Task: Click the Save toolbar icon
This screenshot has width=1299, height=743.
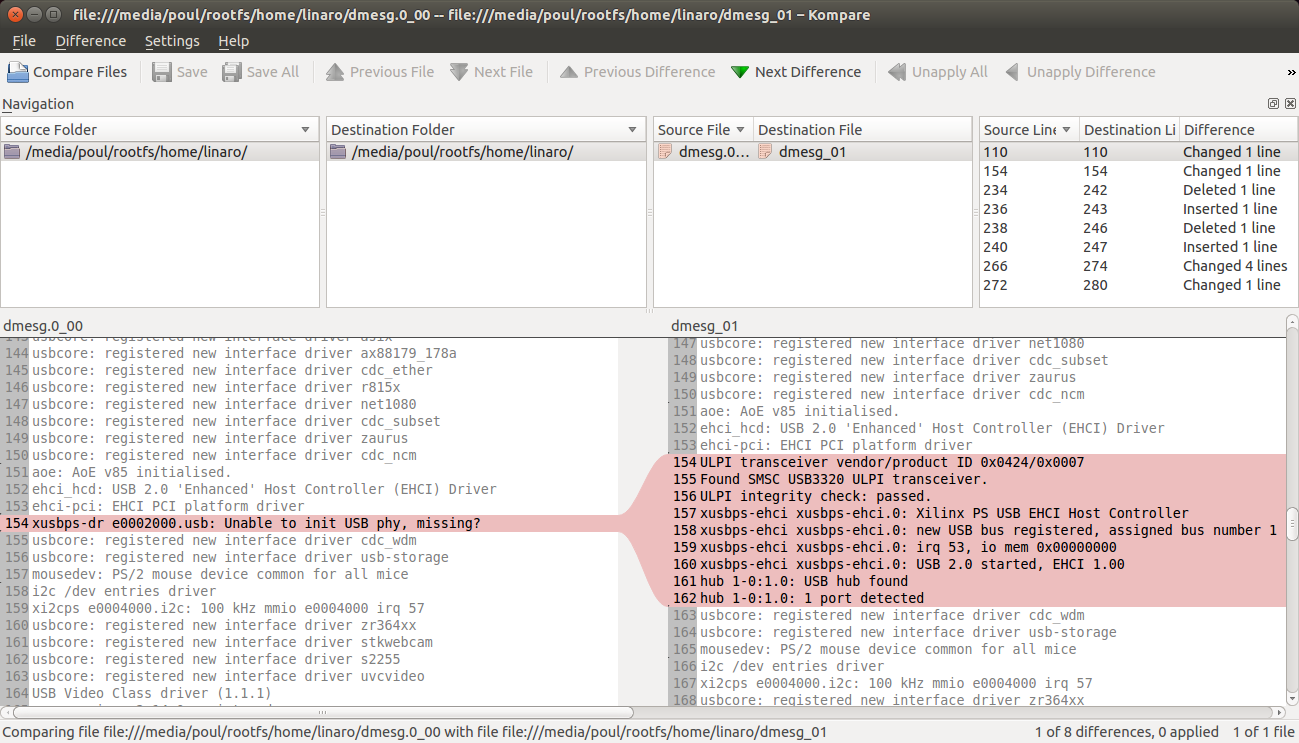Action: 162,72
